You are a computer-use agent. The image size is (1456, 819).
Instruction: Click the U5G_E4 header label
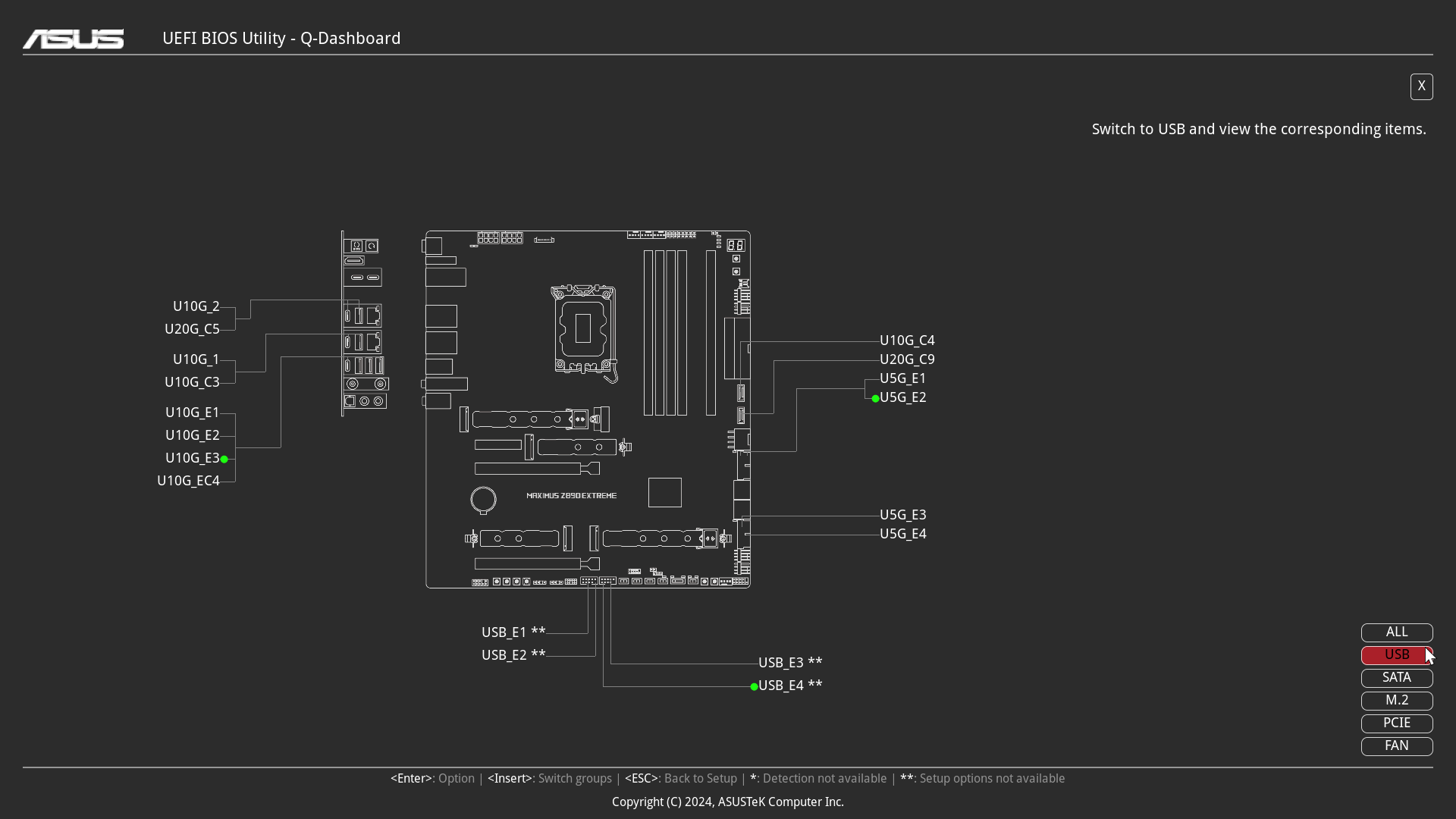click(903, 534)
